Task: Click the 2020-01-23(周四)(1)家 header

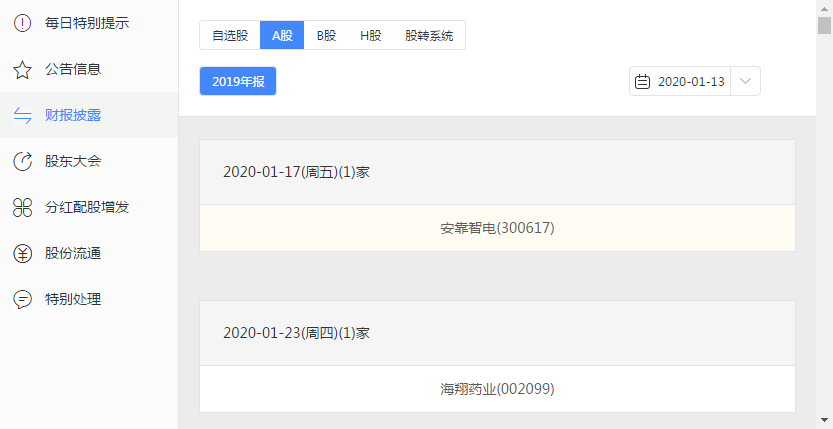Action: pyautogui.click(x=497, y=333)
